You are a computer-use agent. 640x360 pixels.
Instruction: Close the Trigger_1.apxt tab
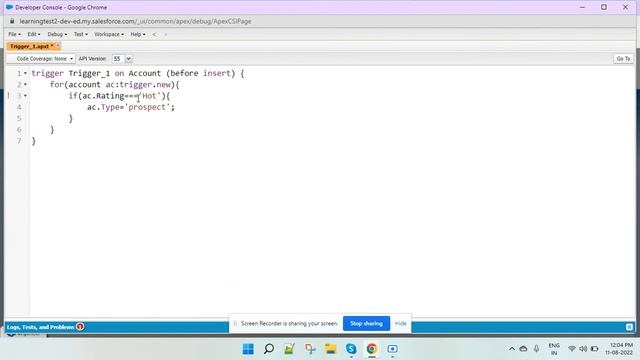58,46
